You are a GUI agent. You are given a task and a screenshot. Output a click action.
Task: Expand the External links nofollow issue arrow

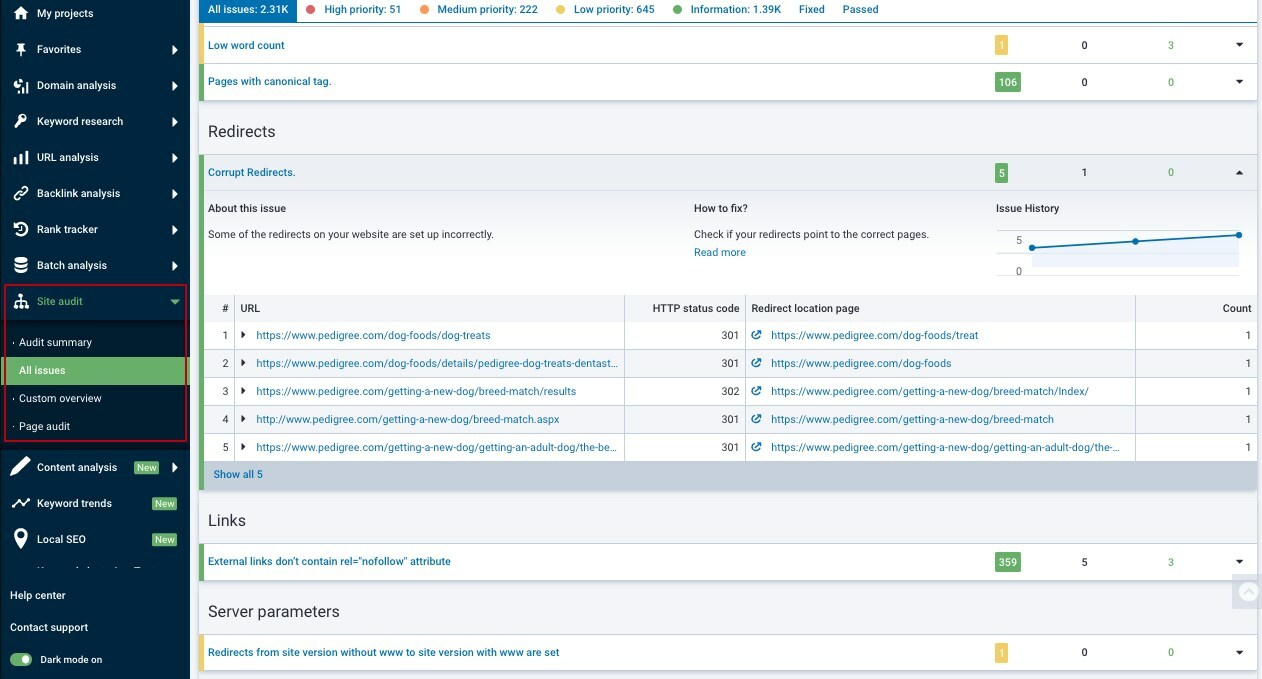pos(1240,561)
